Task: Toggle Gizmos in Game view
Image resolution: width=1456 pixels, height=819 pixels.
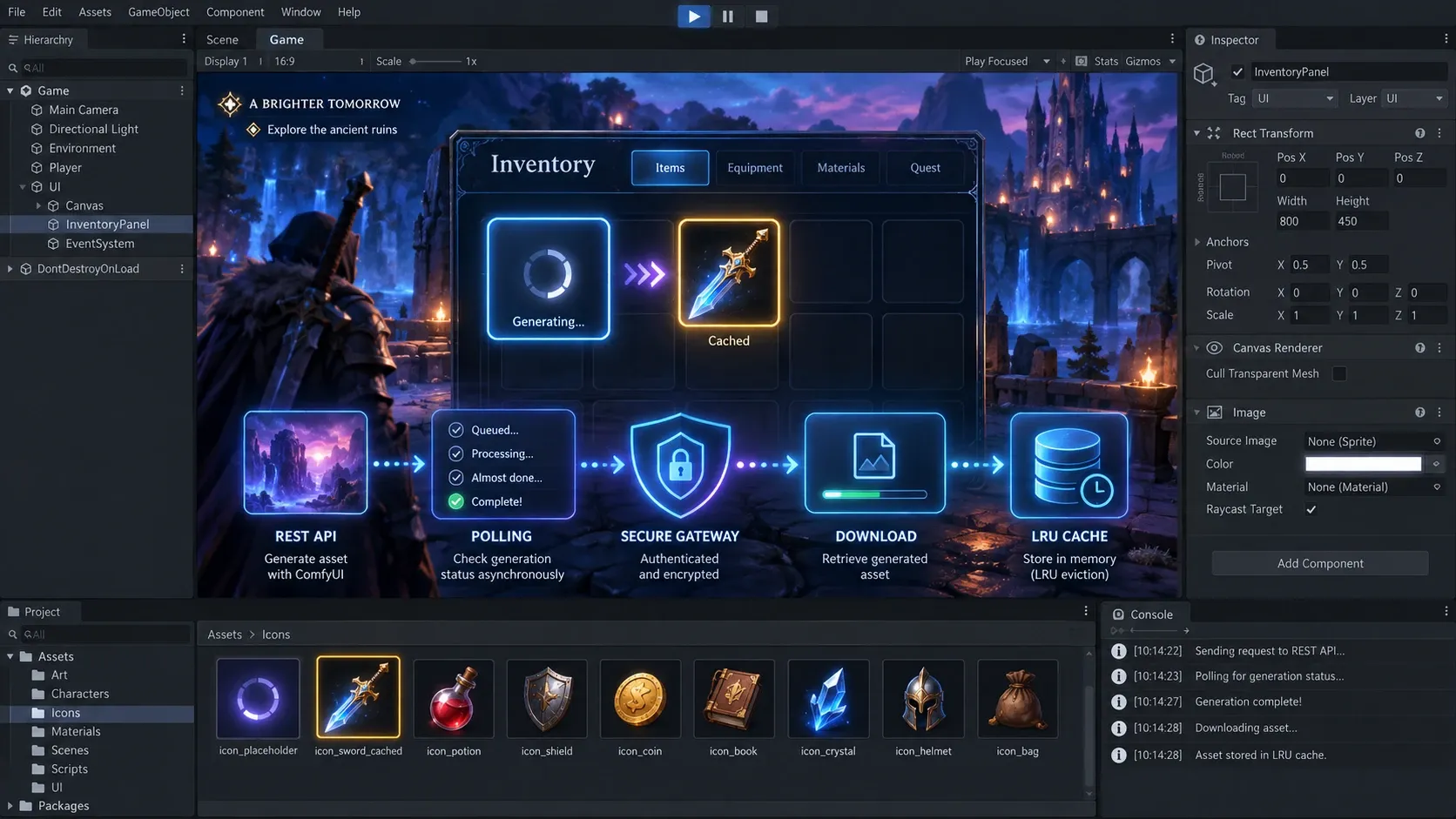Action: (1143, 61)
